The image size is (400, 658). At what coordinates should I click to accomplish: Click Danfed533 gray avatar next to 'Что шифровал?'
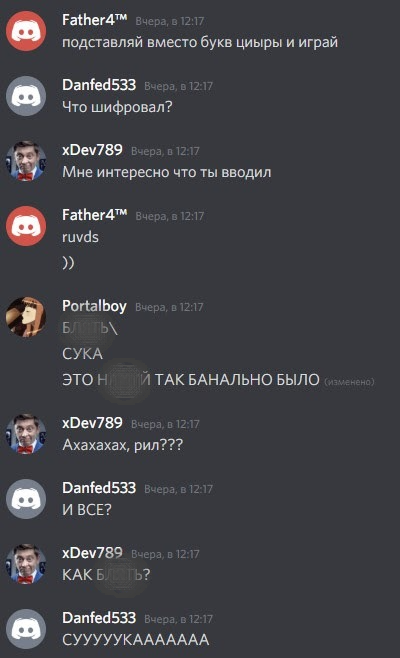click(x=26, y=96)
